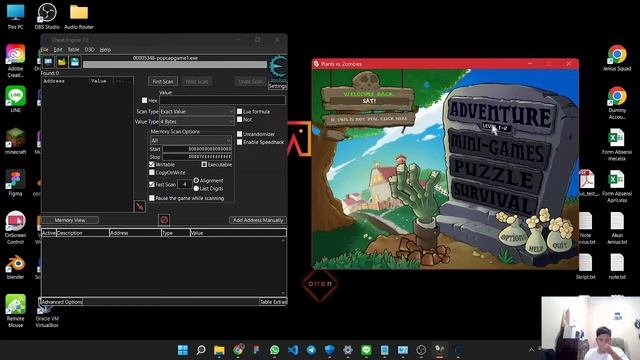Select the Form Absensi mei.xlsx file icon

coord(617,144)
